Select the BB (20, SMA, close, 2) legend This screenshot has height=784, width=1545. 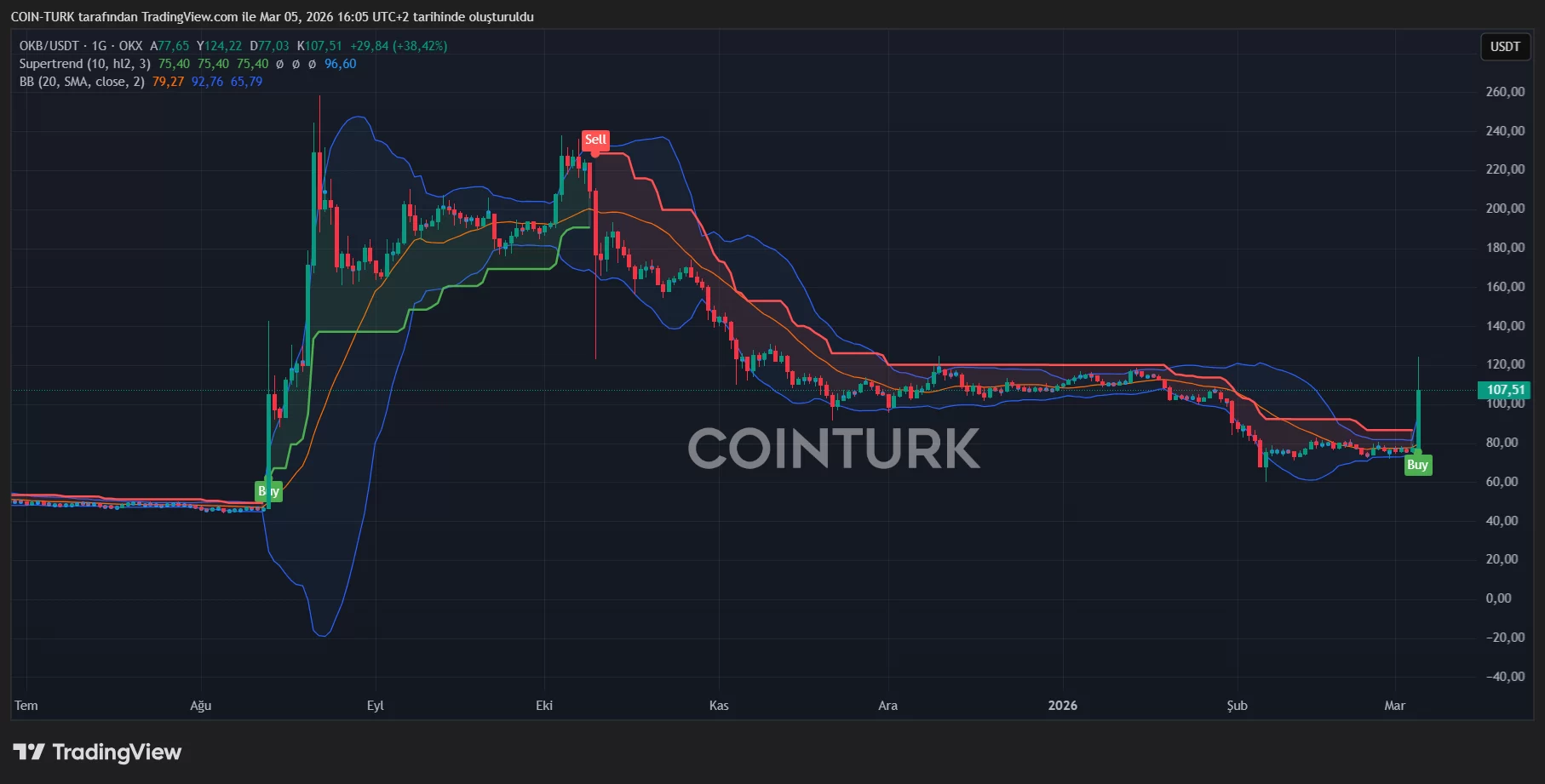pos(82,82)
